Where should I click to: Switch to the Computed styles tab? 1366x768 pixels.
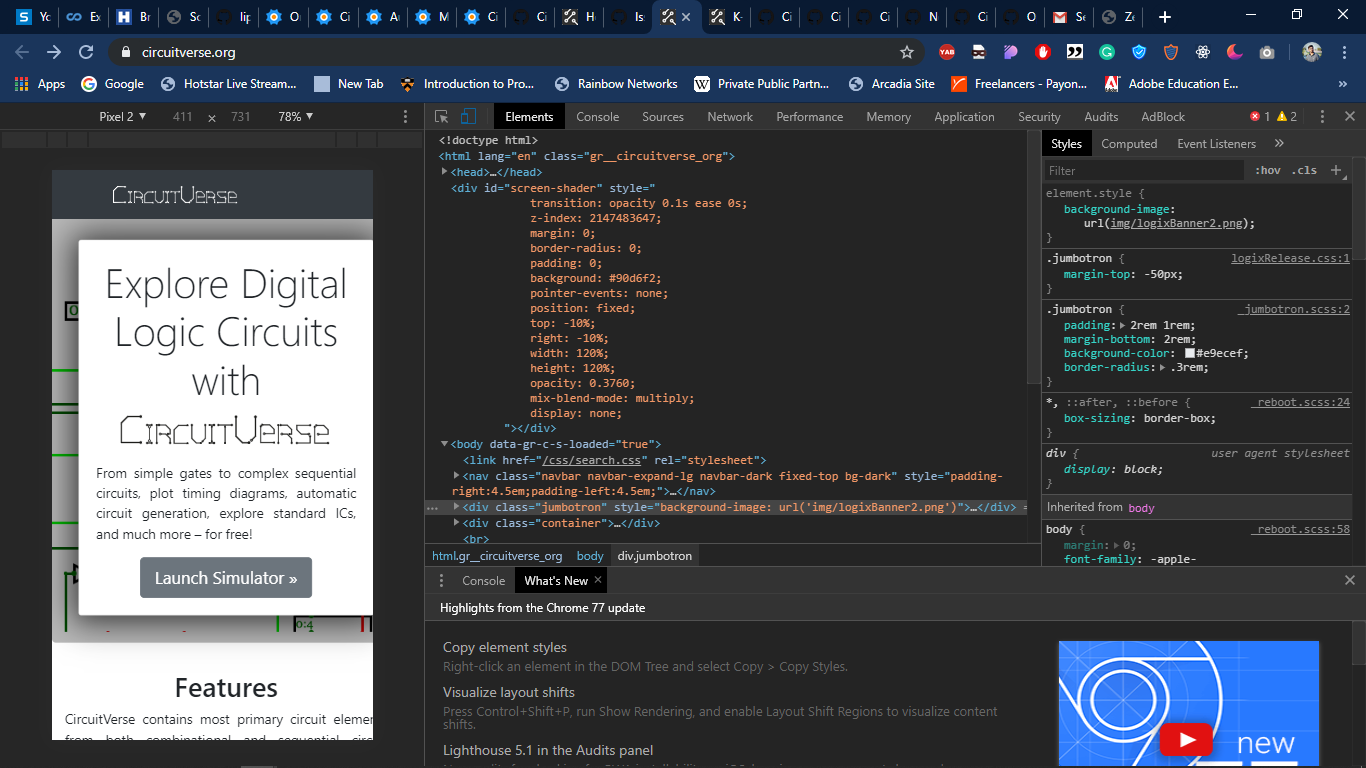click(x=1129, y=144)
